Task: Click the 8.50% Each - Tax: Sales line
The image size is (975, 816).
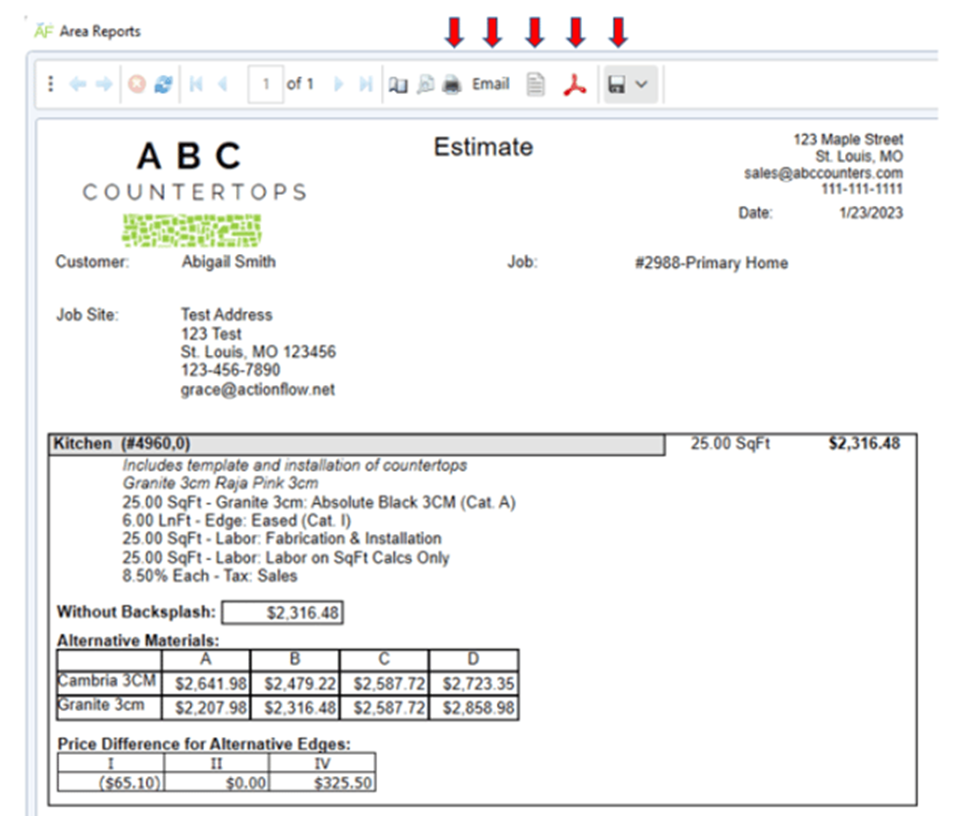Action: pyautogui.click(x=210, y=576)
